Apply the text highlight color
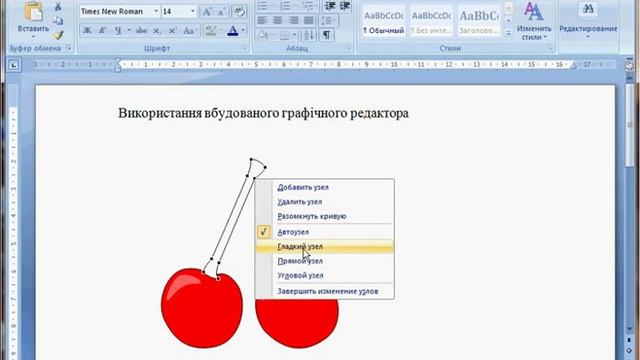640x360 pixels. pyautogui.click(x=211, y=31)
